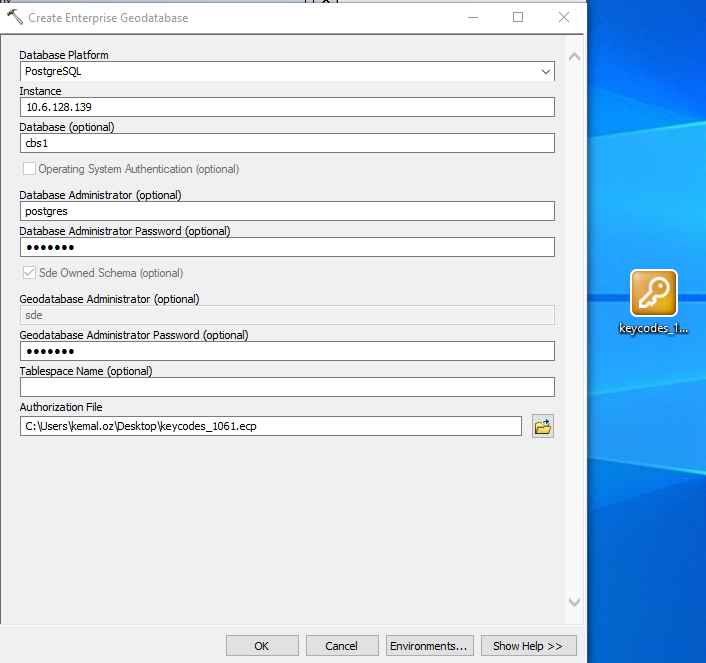
Task: Expand help with Show Help >> button
Action: 529,646
